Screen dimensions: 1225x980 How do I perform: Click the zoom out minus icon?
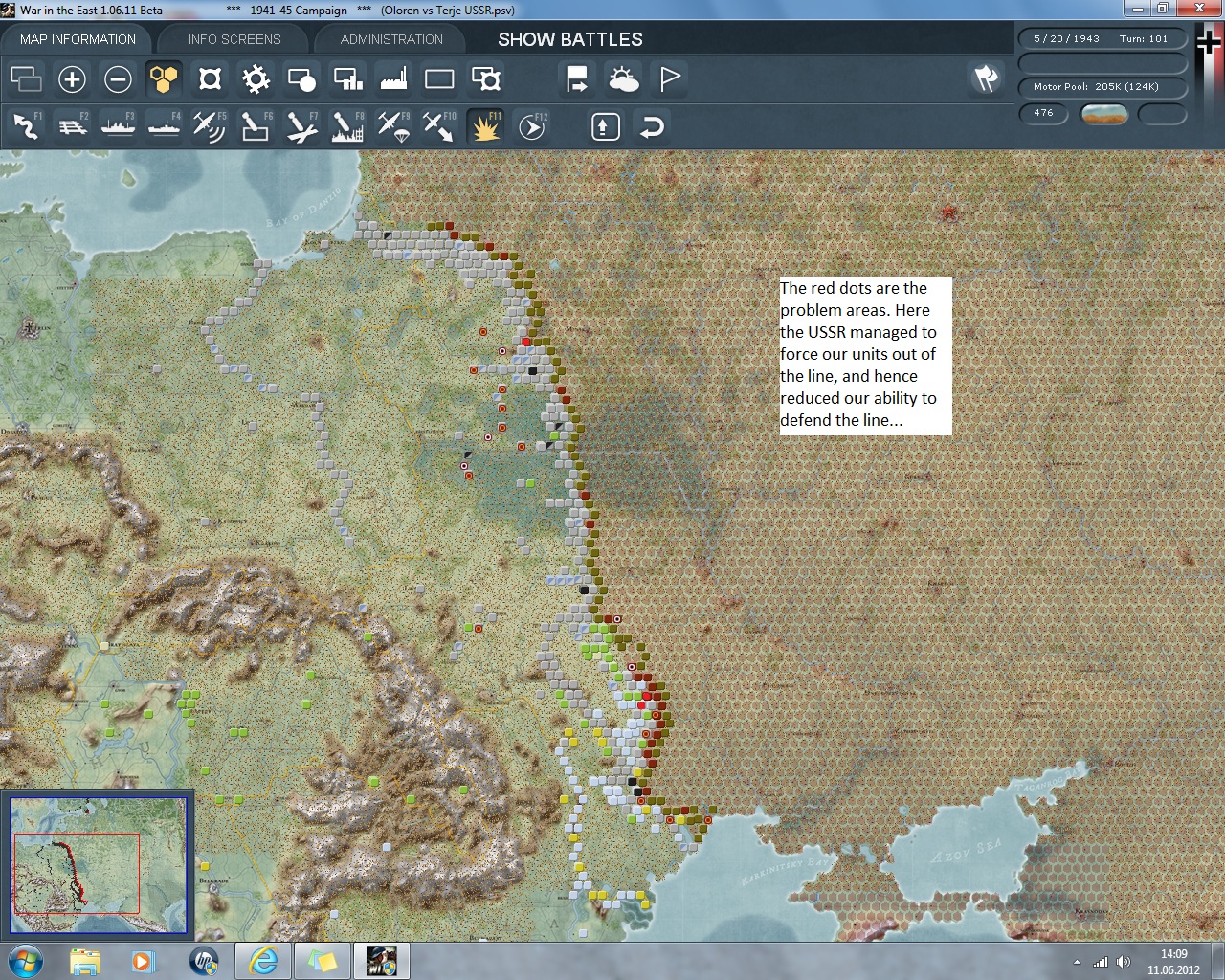pyautogui.click(x=118, y=79)
